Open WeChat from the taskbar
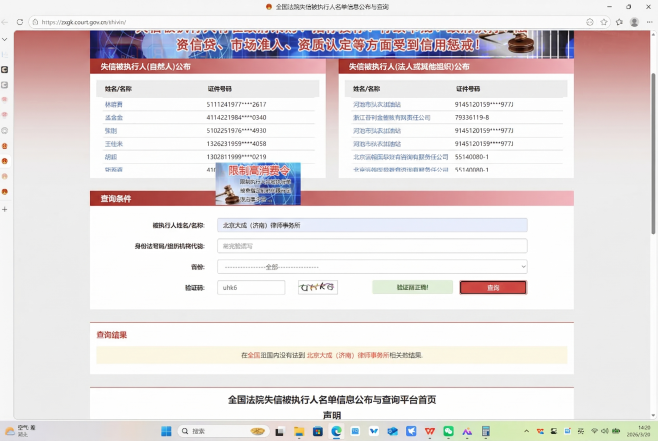Image resolution: width=658 pixels, height=441 pixels. tap(448, 431)
